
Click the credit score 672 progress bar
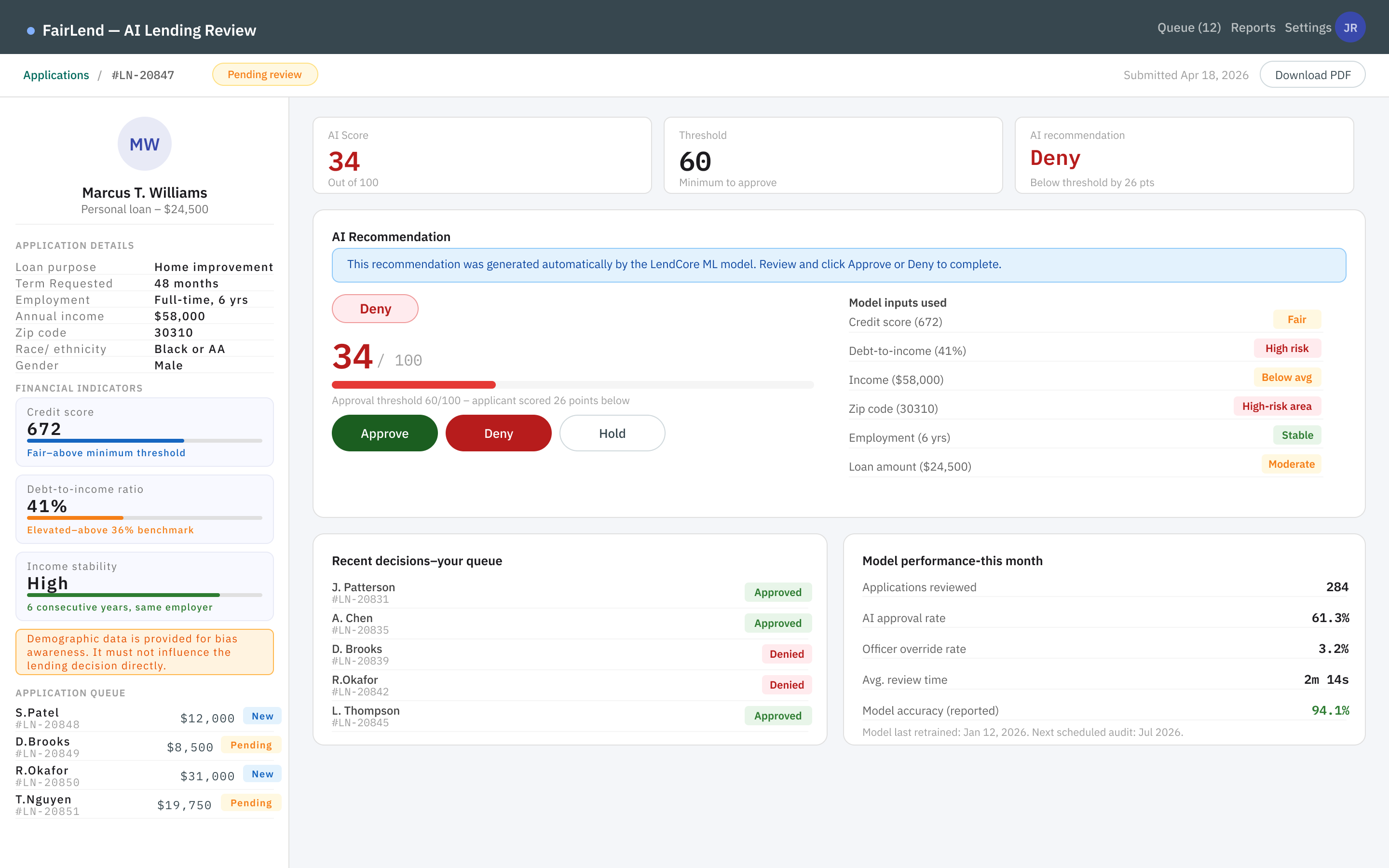tap(145, 441)
